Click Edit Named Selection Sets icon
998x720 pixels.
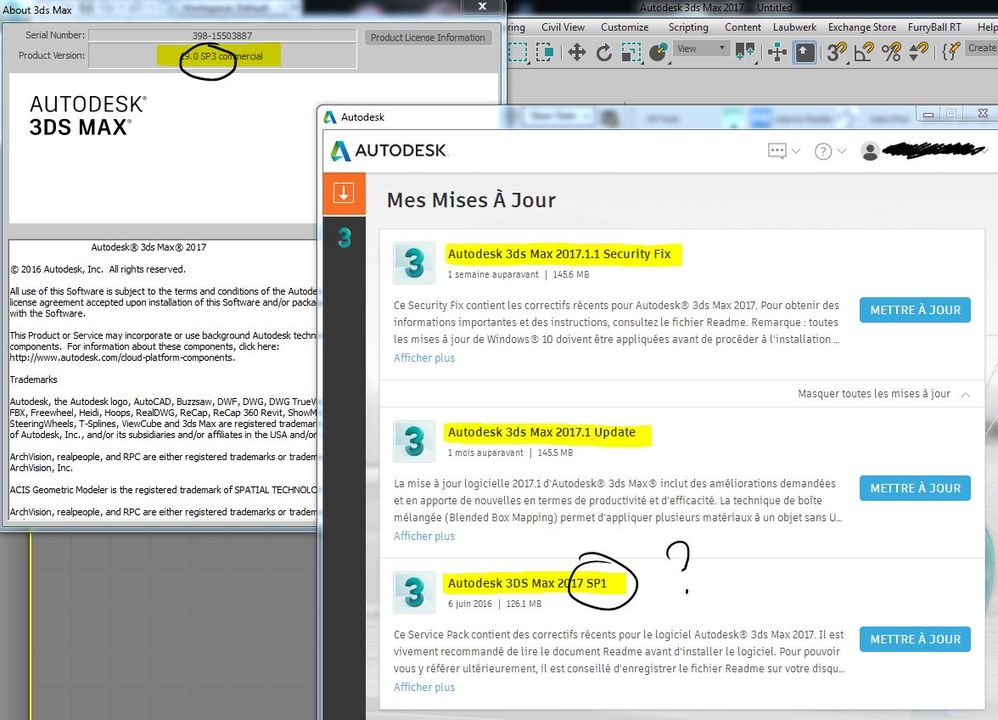point(950,52)
